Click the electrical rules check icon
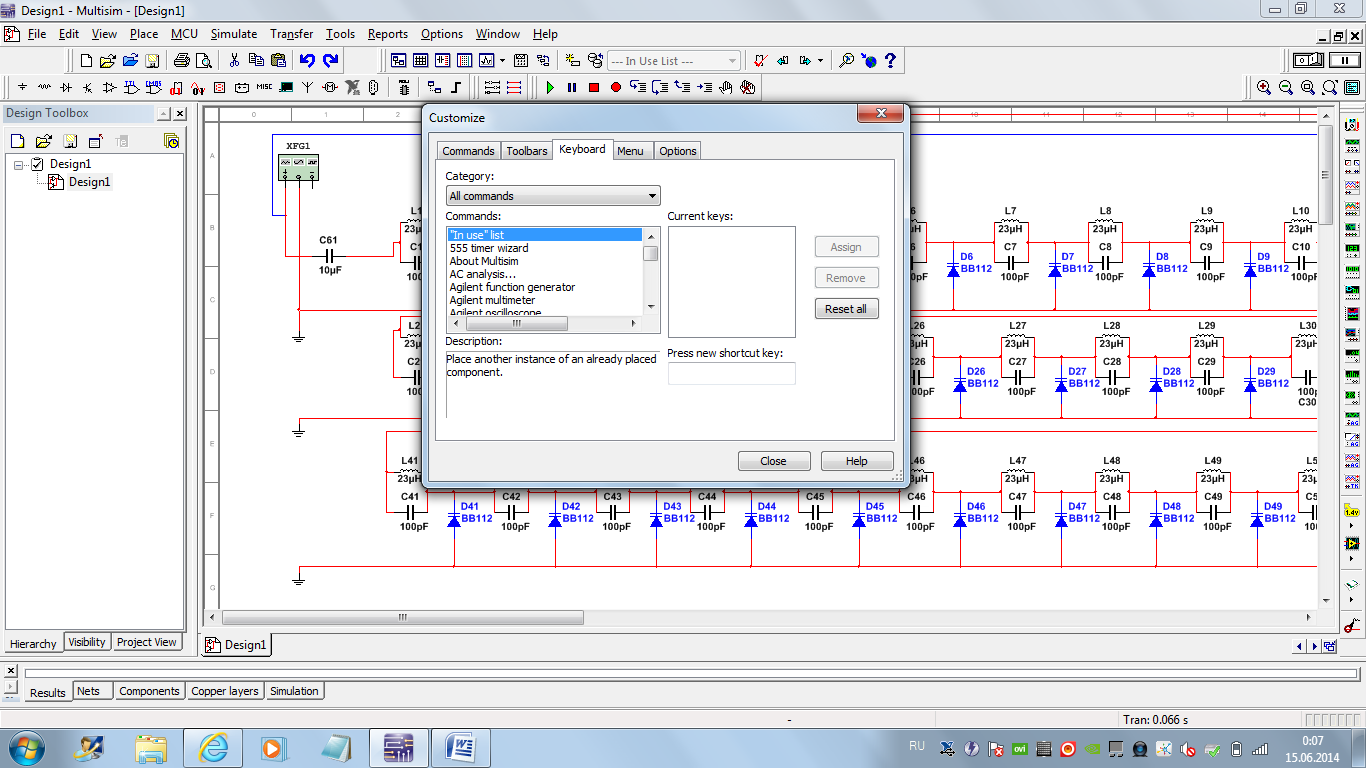1366x768 pixels. click(760, 60)
